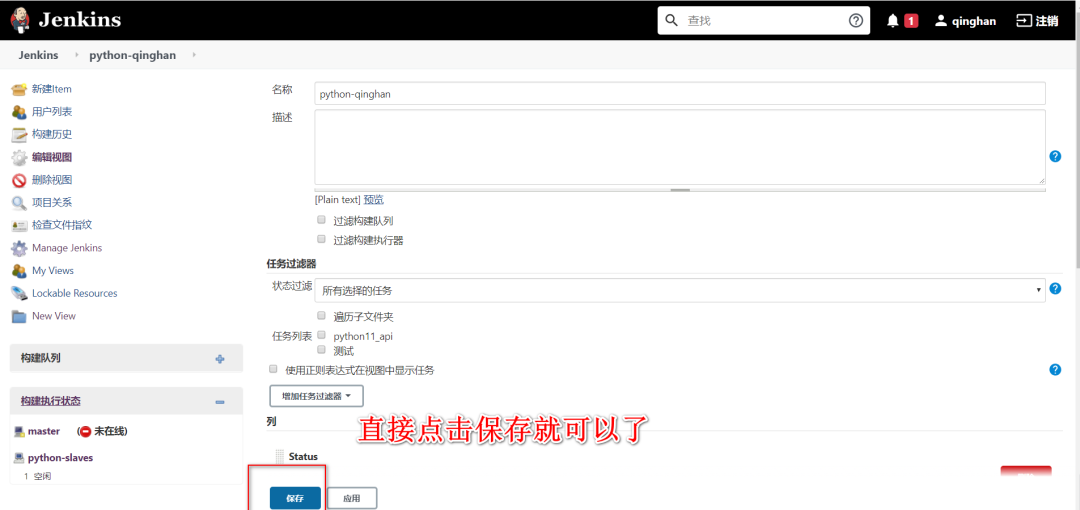
Task: Open My Views in the sidebar
Action: 53,271
